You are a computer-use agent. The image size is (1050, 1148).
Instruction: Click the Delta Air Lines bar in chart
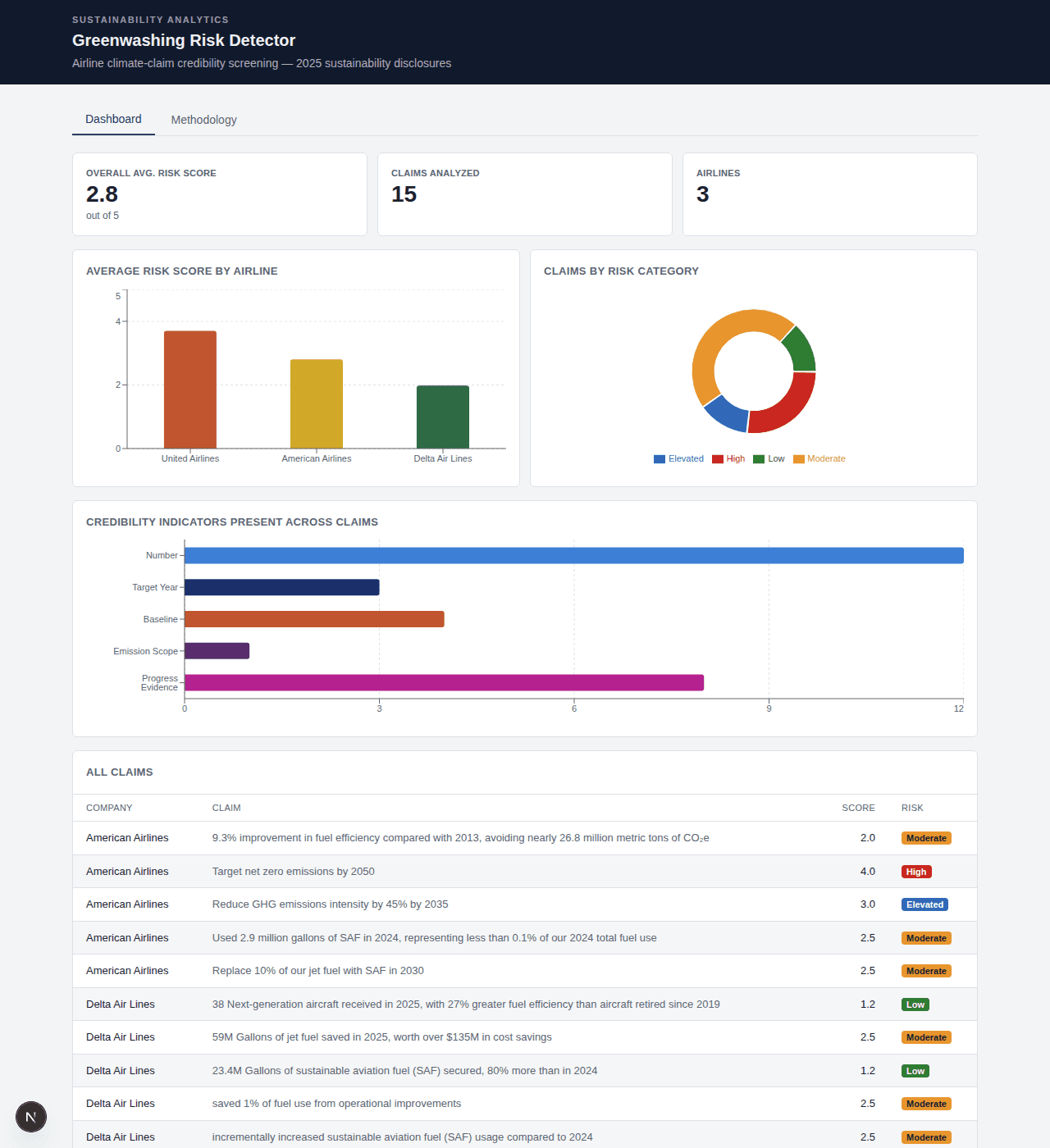pos(443,417)
